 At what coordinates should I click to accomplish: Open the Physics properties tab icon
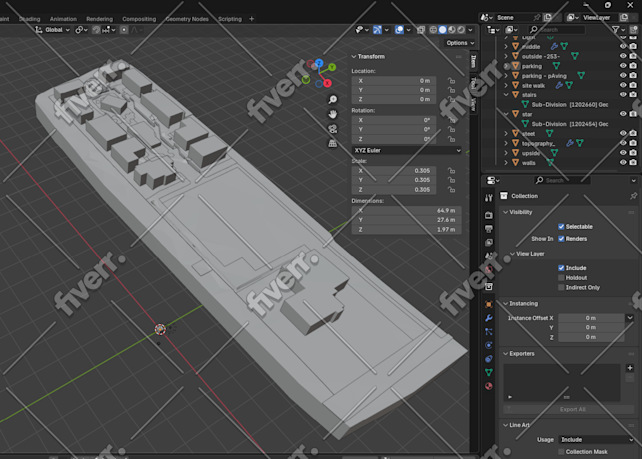click(488, 345)
